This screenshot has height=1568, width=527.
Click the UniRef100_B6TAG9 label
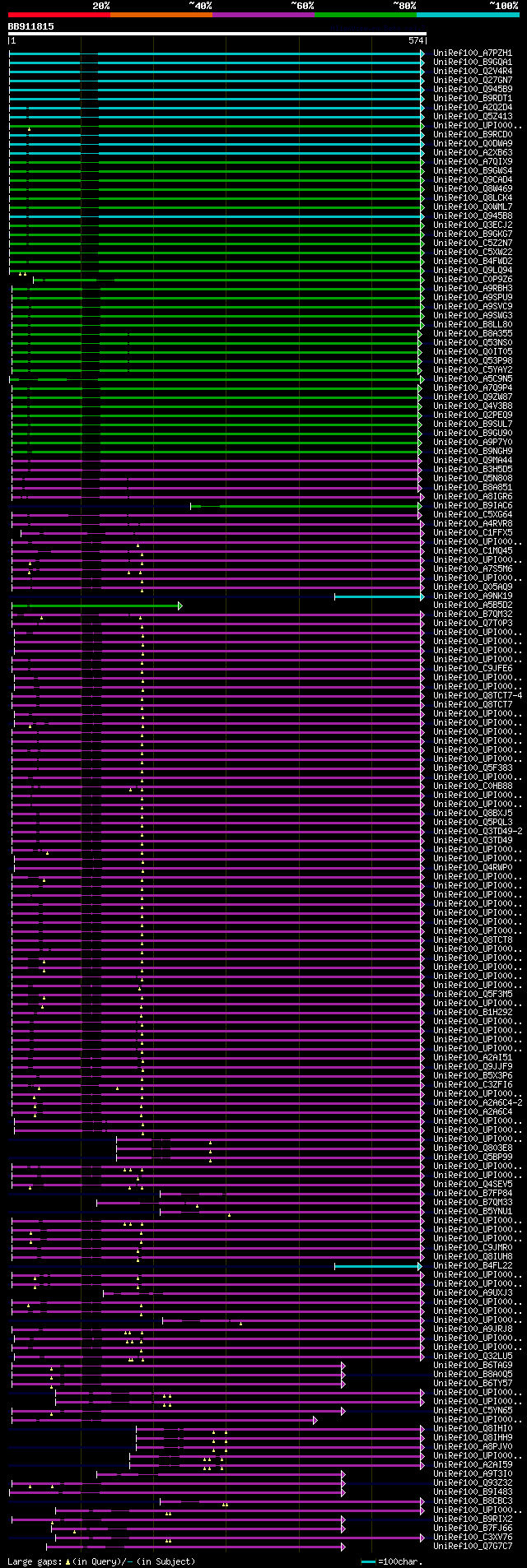click(x=473, y=1365)
